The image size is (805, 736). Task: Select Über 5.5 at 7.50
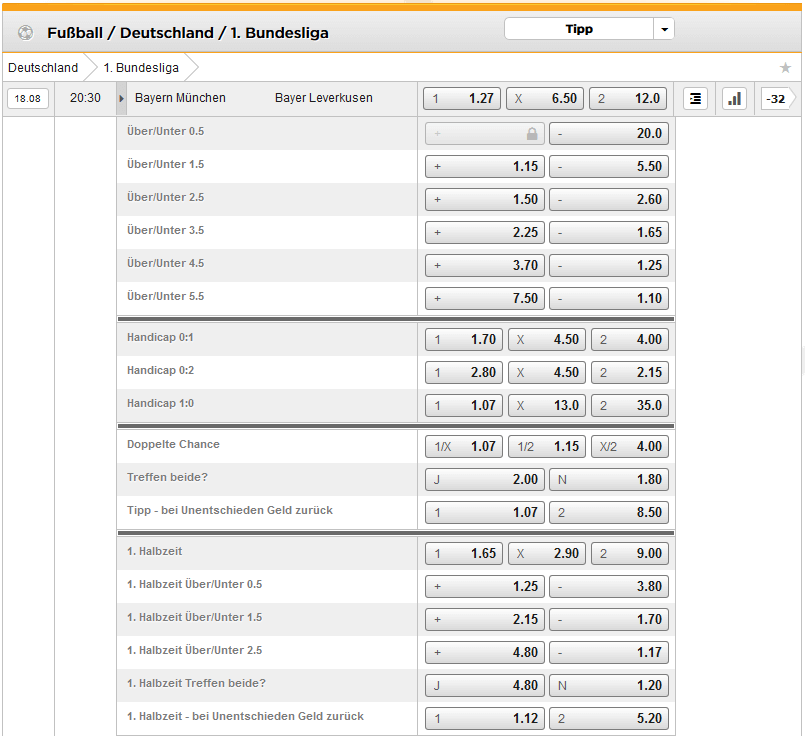click(x=485, y=298)
